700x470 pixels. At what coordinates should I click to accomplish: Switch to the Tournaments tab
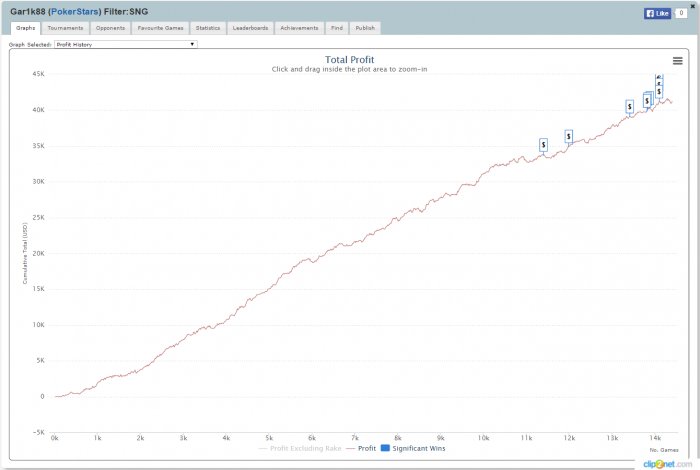point(65,28)
